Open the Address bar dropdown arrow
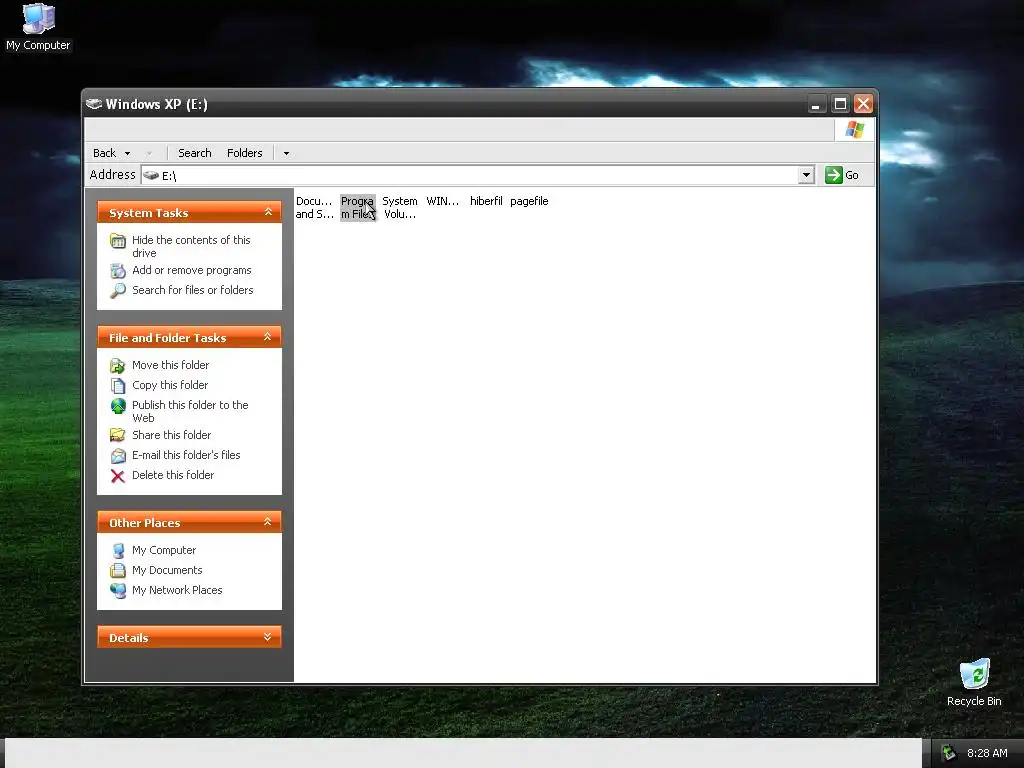This screenshot has width=1024, height=768. click(807, 175)
